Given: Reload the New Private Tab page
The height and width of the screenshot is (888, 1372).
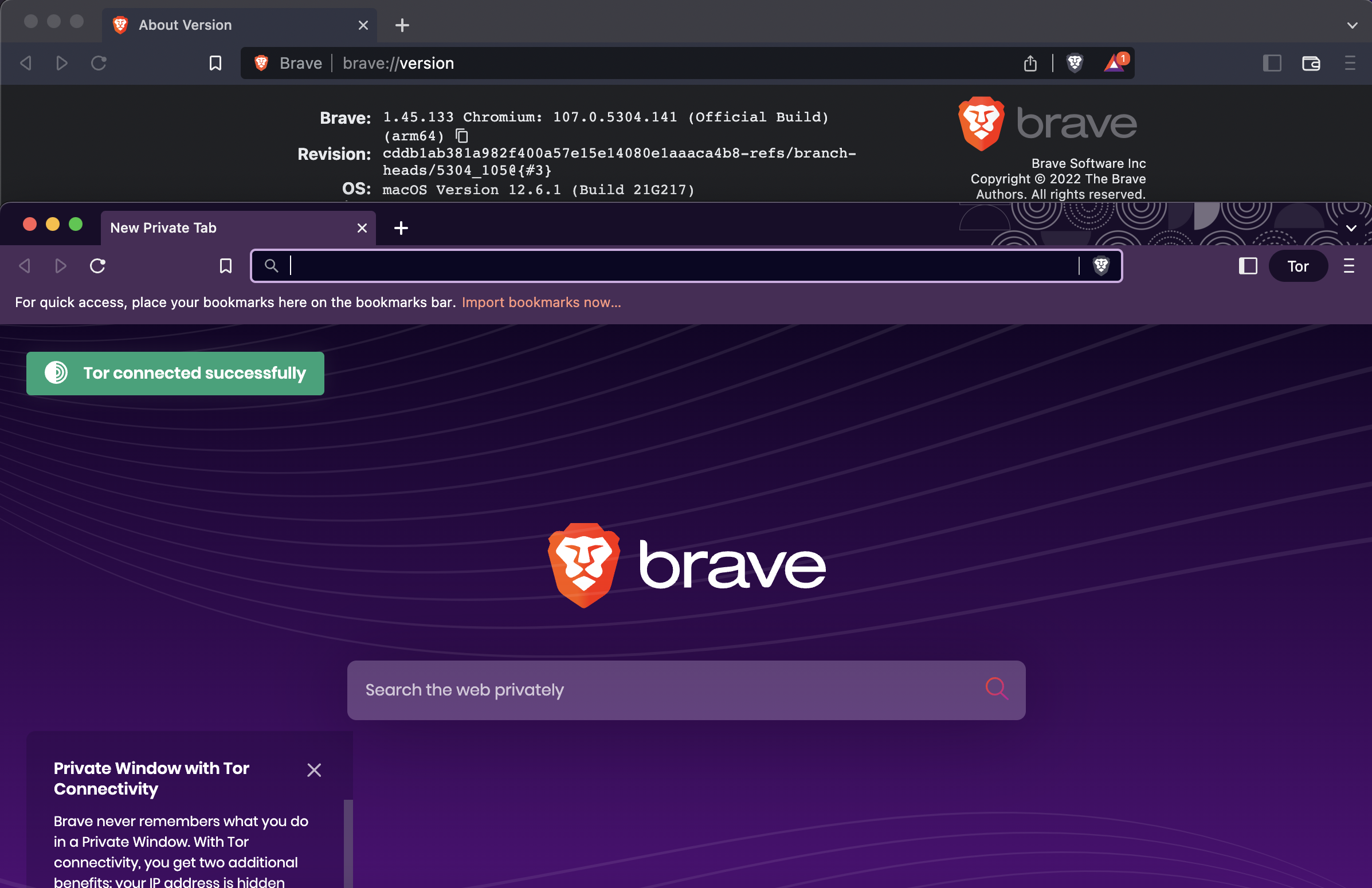Looking at the screenshot, I should coord(97,266).
